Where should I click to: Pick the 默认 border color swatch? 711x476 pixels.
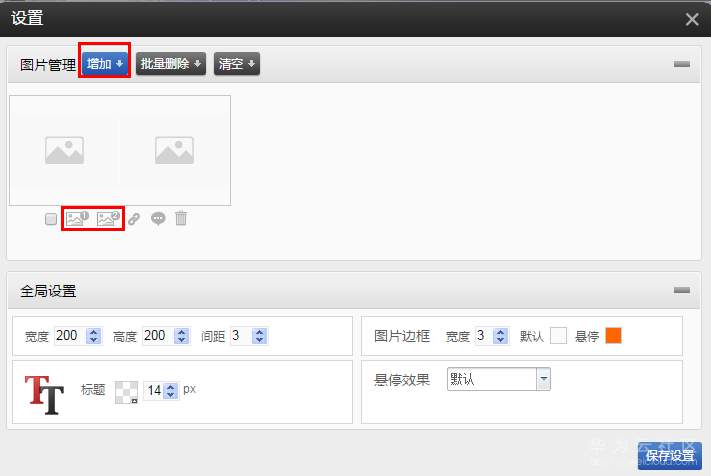click(x=558, y=336)
